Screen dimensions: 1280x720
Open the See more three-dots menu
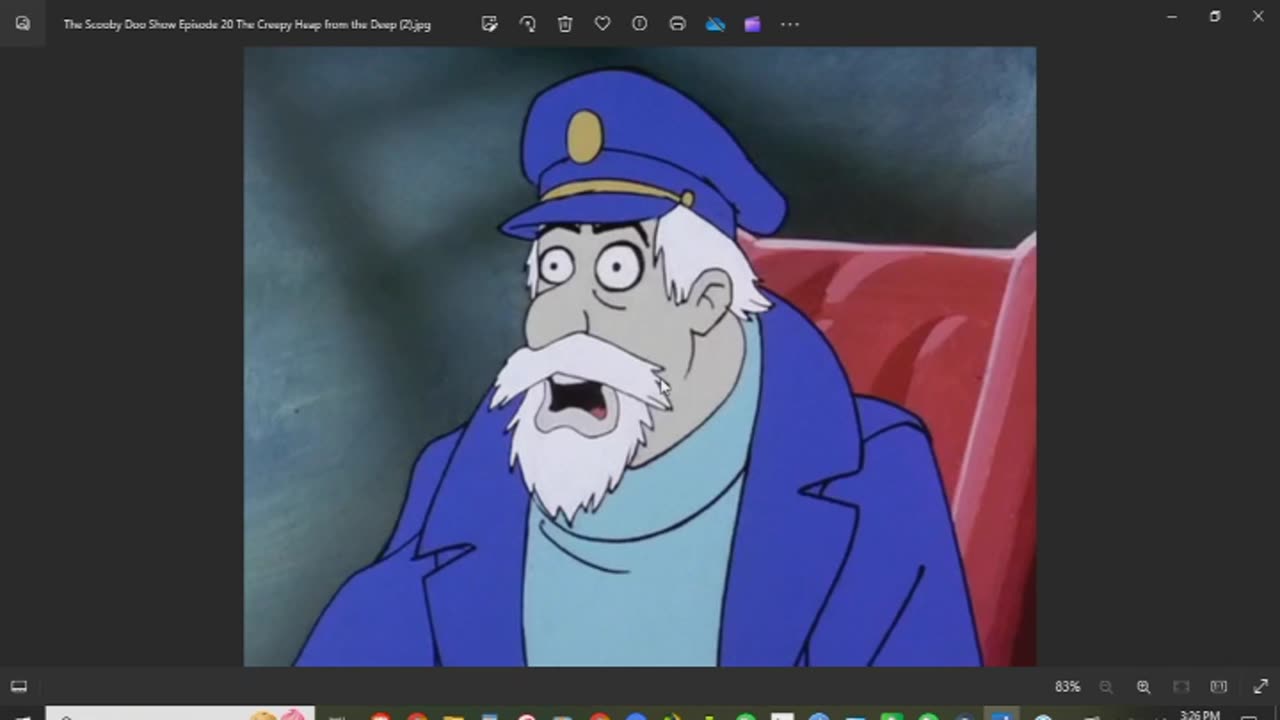[x=790, y=24]
